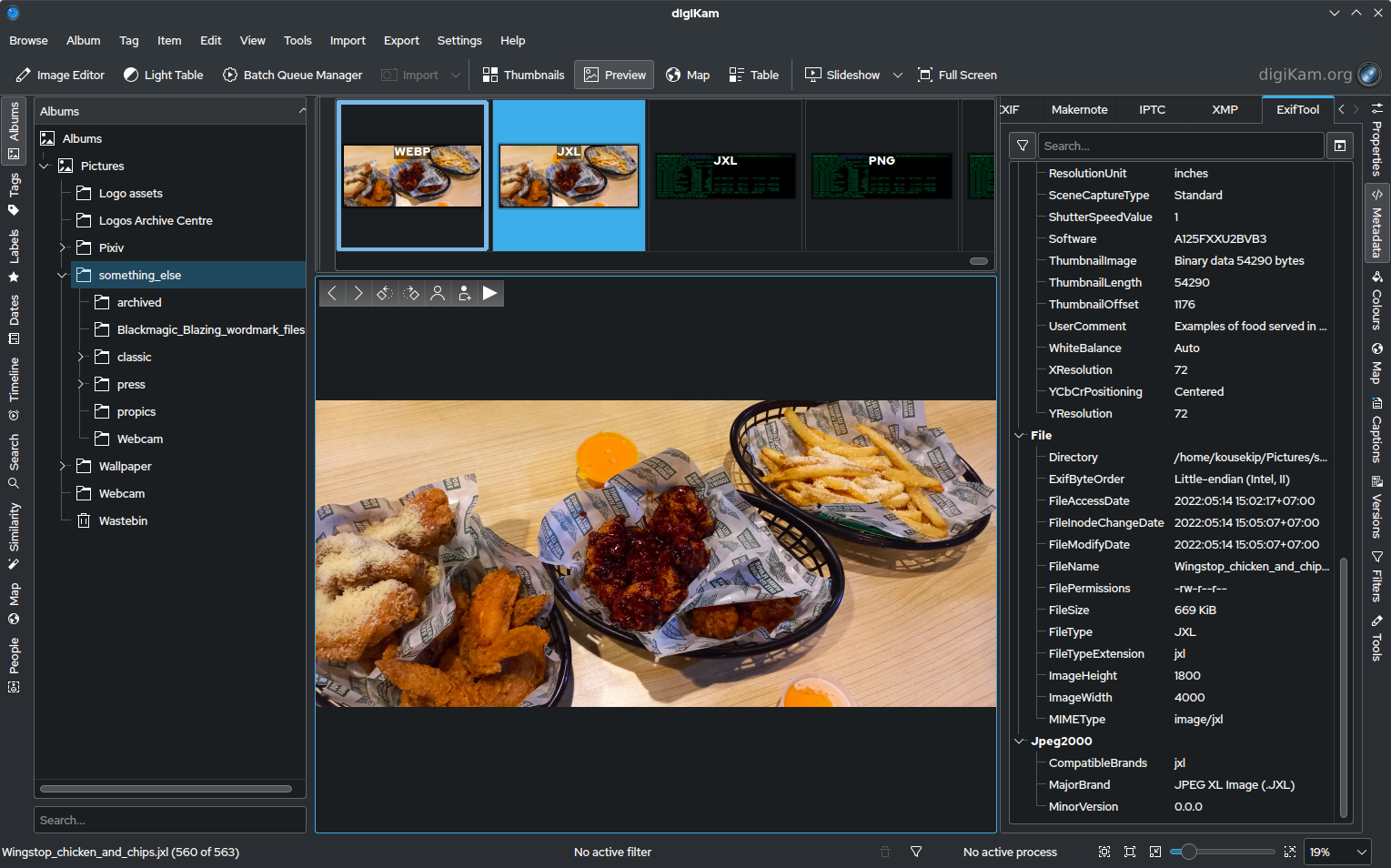This screenshot has height=868, width=1391.
Task: Toggle Map view mode
Action: click(x=688, y=76)
